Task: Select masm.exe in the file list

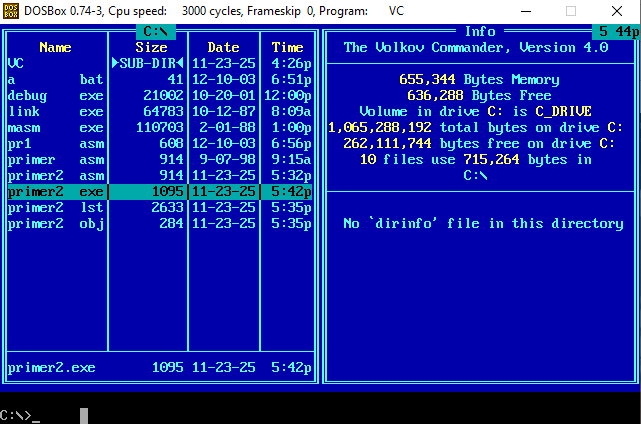Action: (160, 128)
